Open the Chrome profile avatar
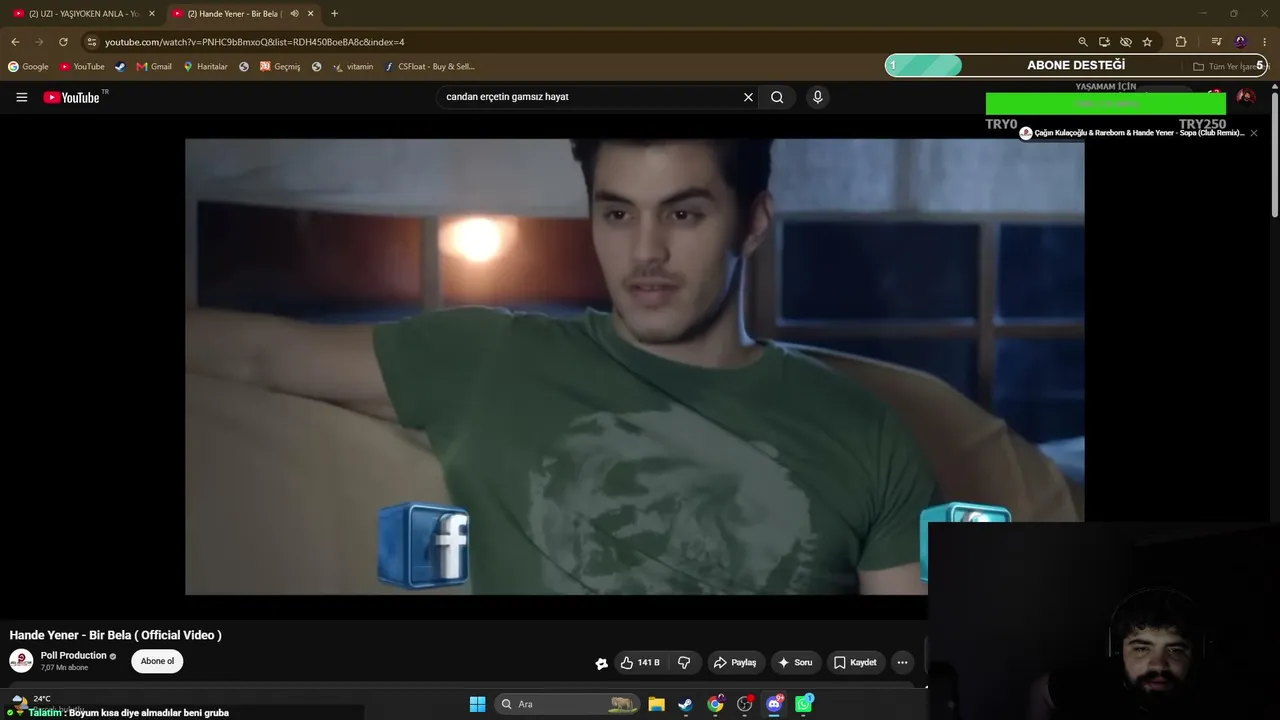The height and width of the screenshot is (720, 1280). pyautogui.click(x=1241, y=42)
